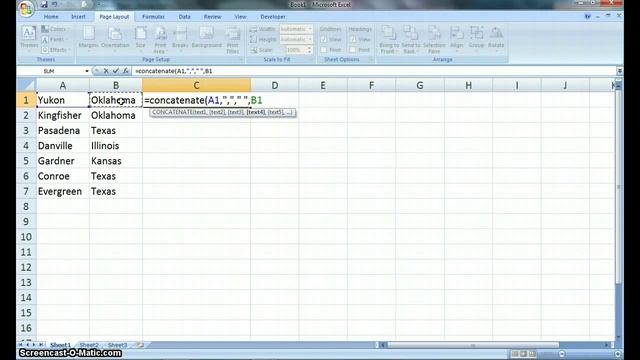The width and height of the screenshot is (640, 360).
Task: Undo from Quick Access Toolbar
Action: coord(54,5)
